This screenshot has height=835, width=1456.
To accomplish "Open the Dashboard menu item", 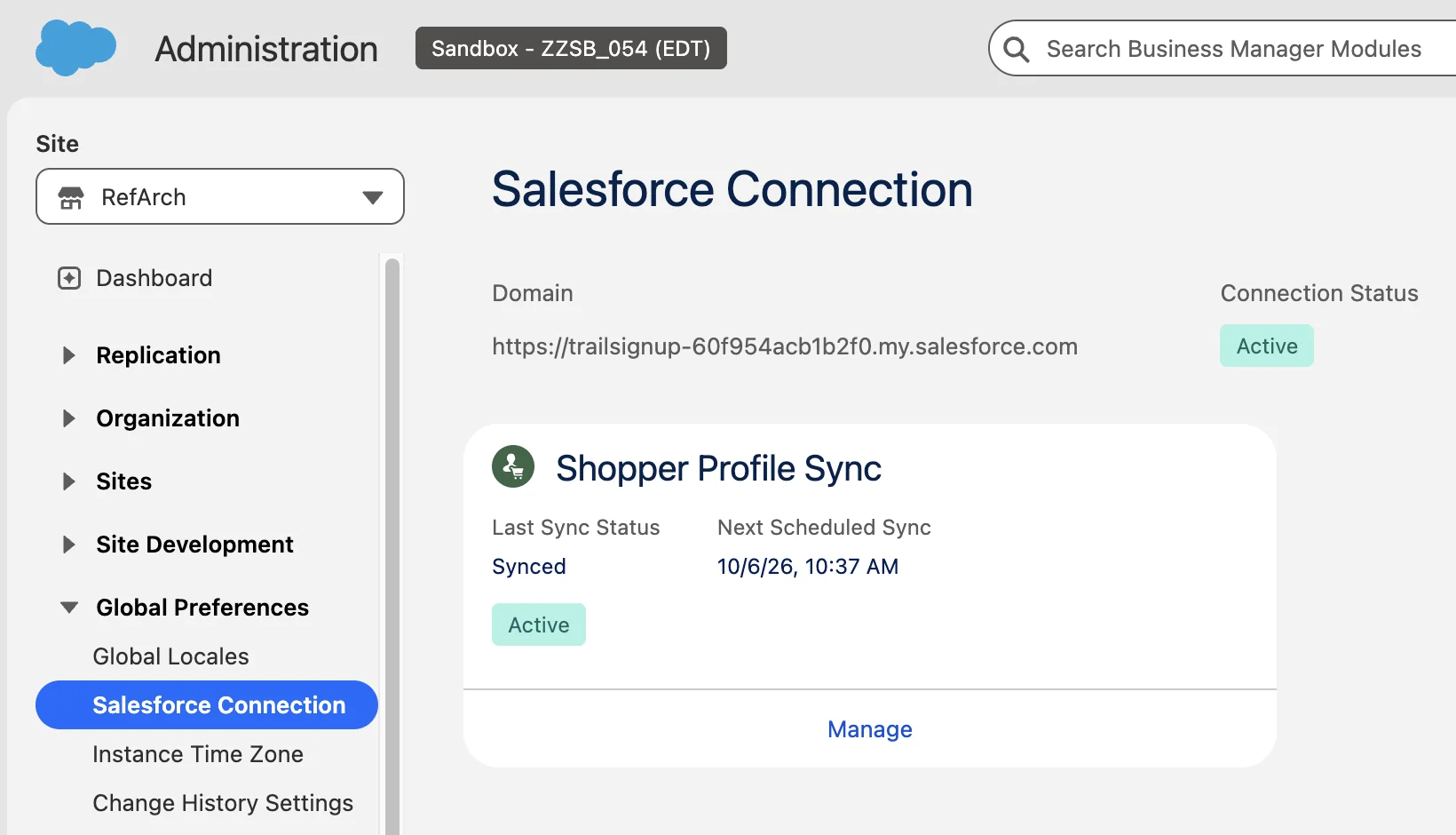I will pyautogui.click(x=154, y=278).
